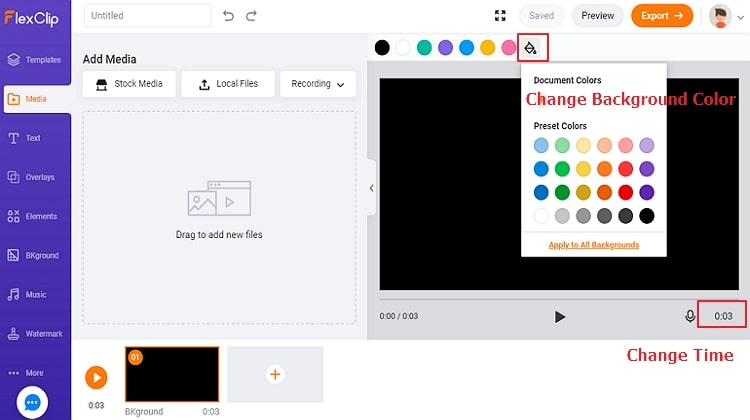Click the redo arrow icon
Viewport: 750px width, 420px height.
251,16
